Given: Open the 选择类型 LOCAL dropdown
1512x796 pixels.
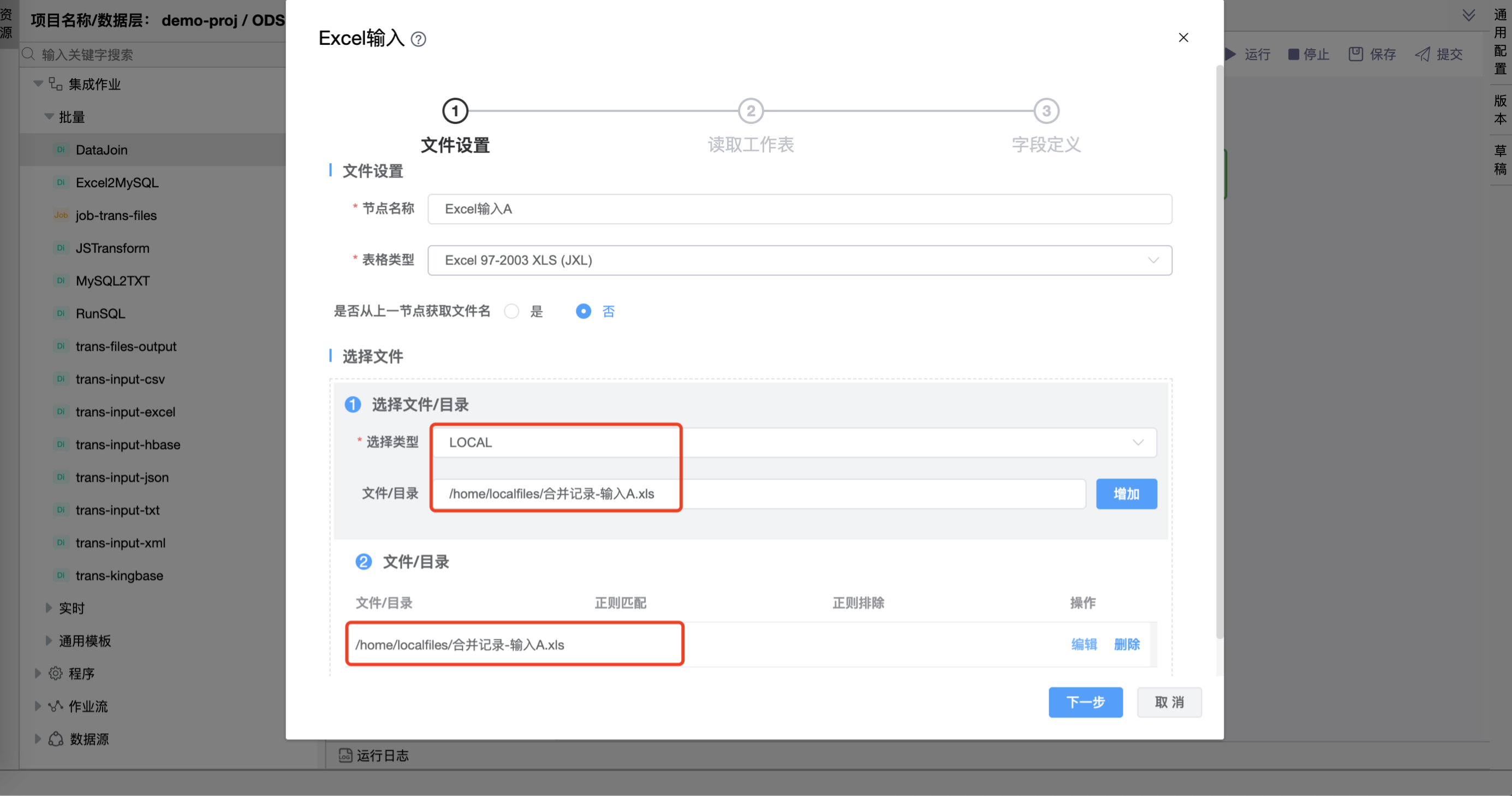Looking at the screenshot, I should click(794, 443).
